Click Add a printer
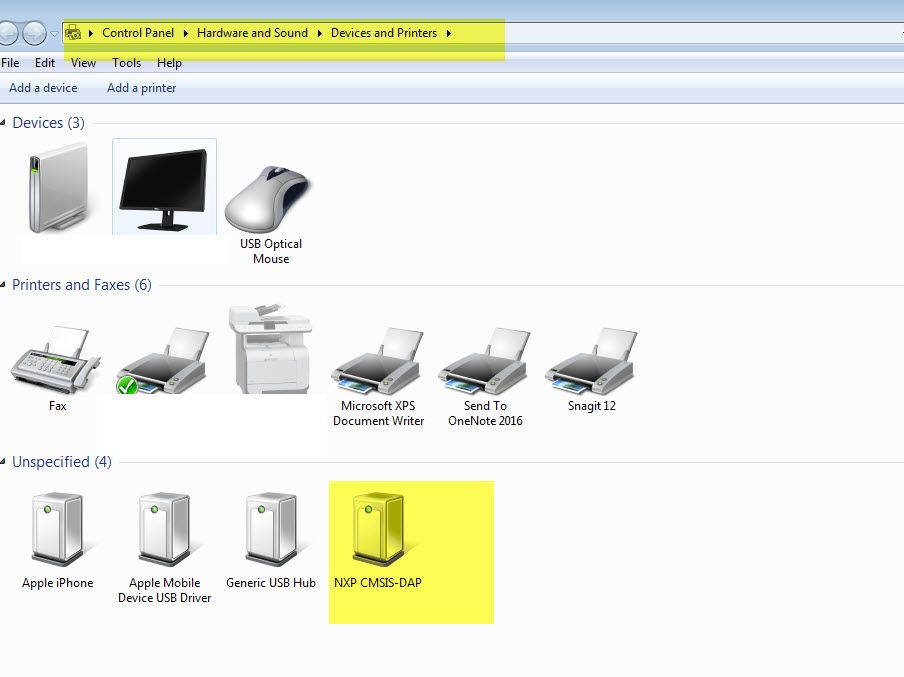This screenshot has width=904, height=677. [141, 88]
